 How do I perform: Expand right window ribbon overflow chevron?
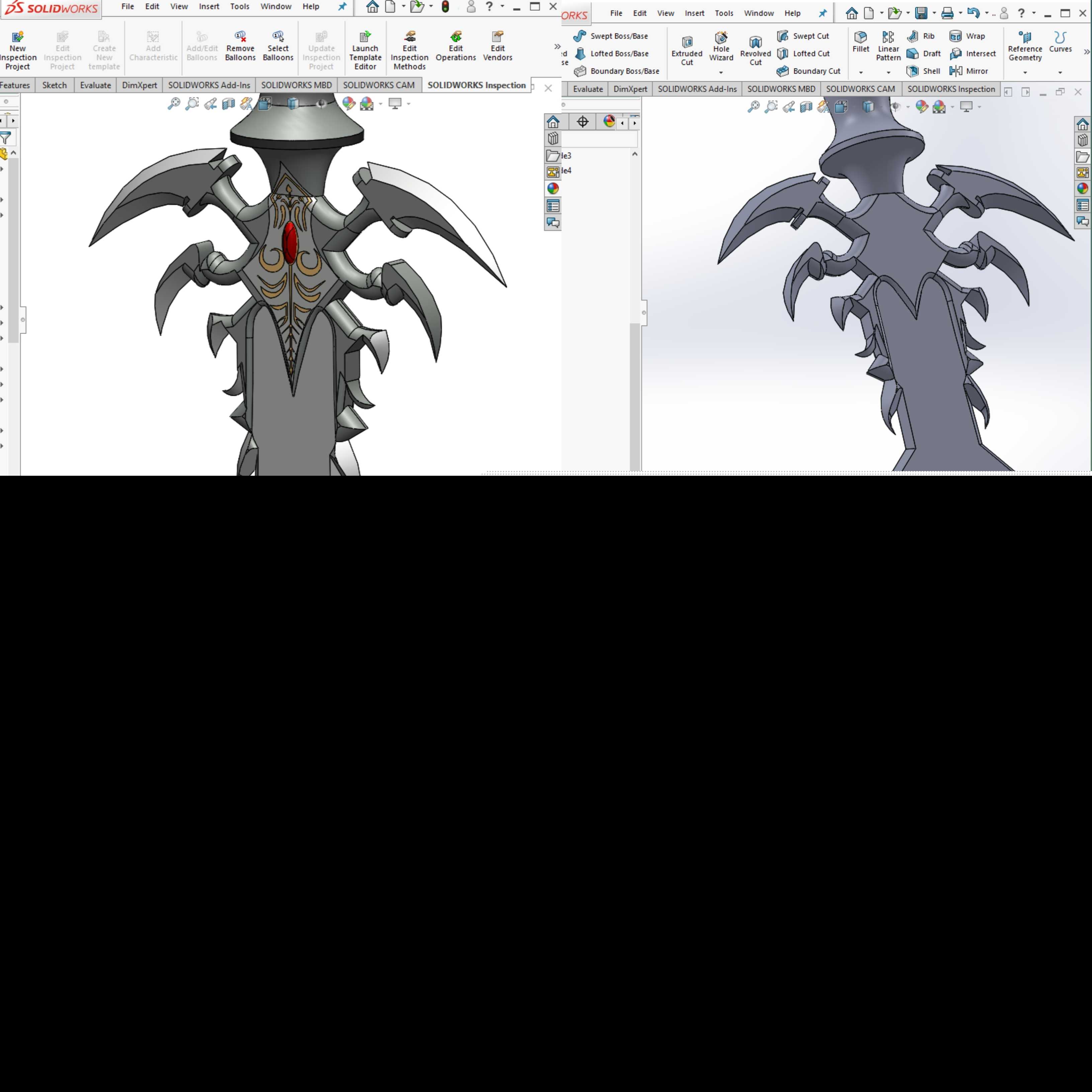click(1086, 52)
